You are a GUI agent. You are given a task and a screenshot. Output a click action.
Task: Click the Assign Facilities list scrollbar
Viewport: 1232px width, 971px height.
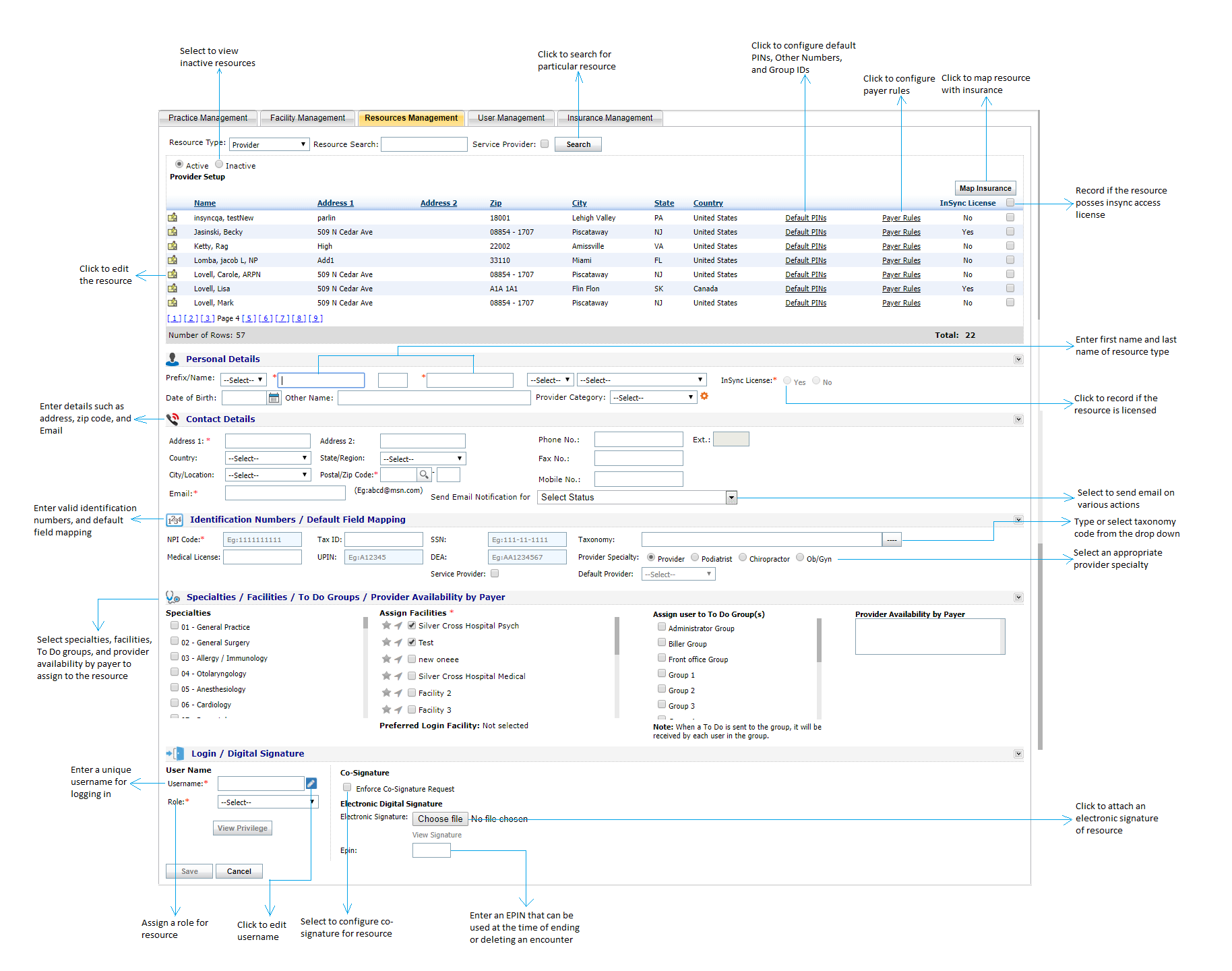[x=617, y=637]
